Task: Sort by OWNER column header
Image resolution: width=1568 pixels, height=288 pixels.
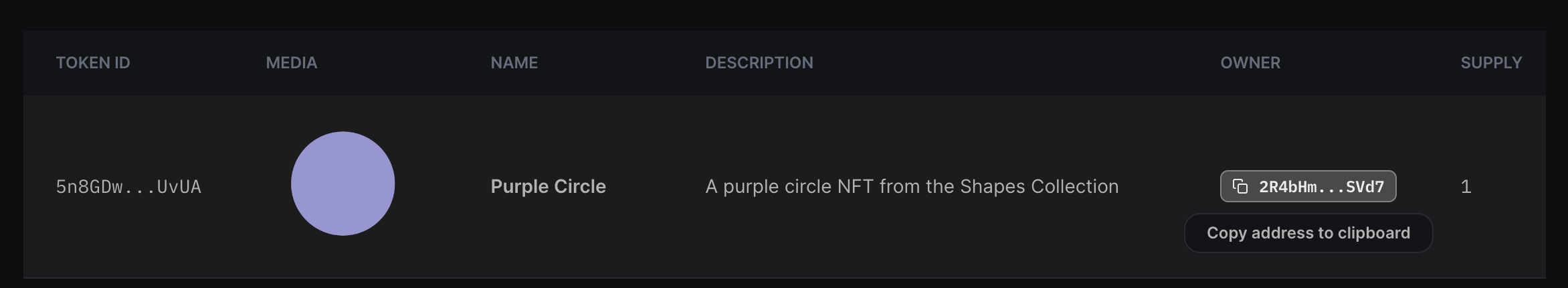Action: 1250,62
